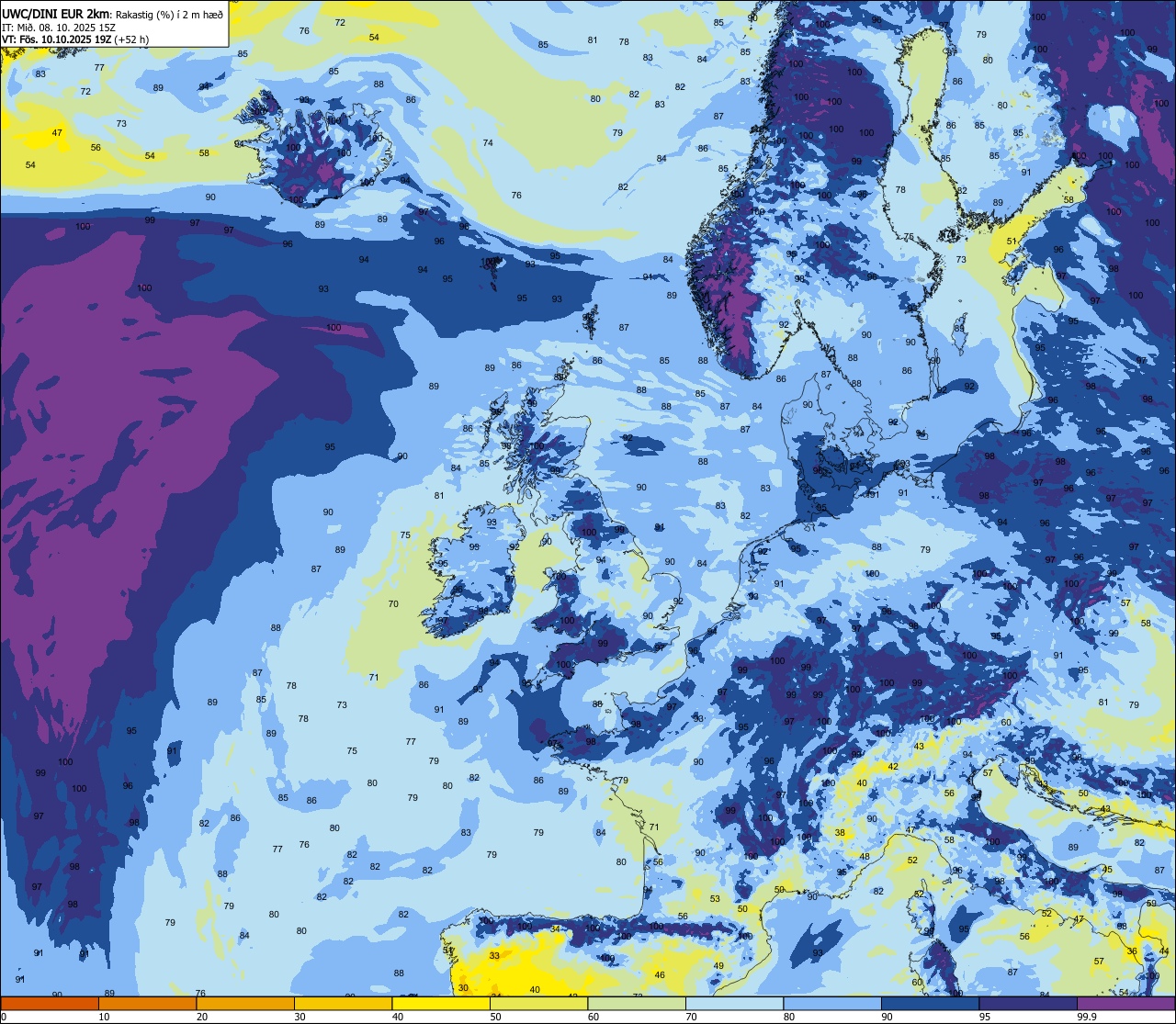Click the 95–99.9 navy legend swatch
Screen dimensions: 1176x1024
tap(1028, 1003)
